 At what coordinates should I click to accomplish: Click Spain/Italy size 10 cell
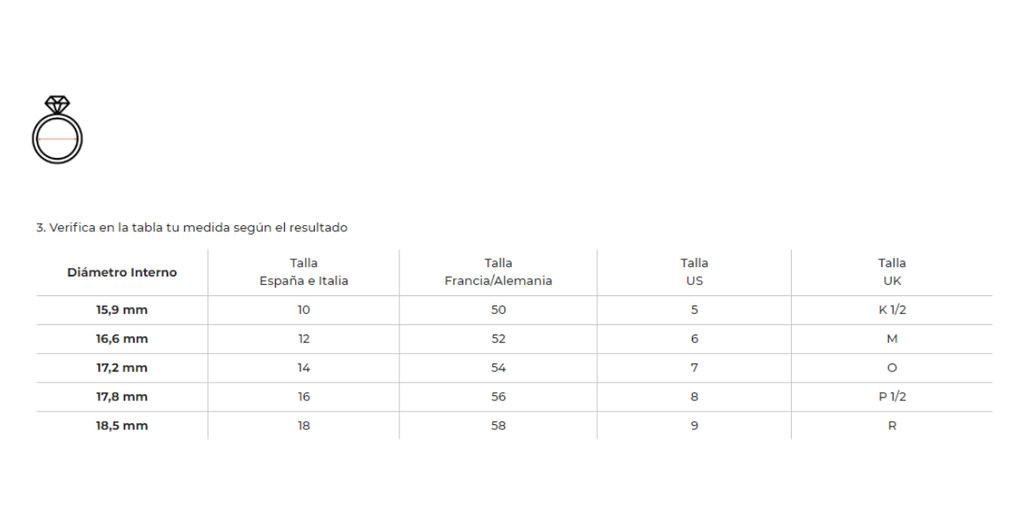click(304, 310)
